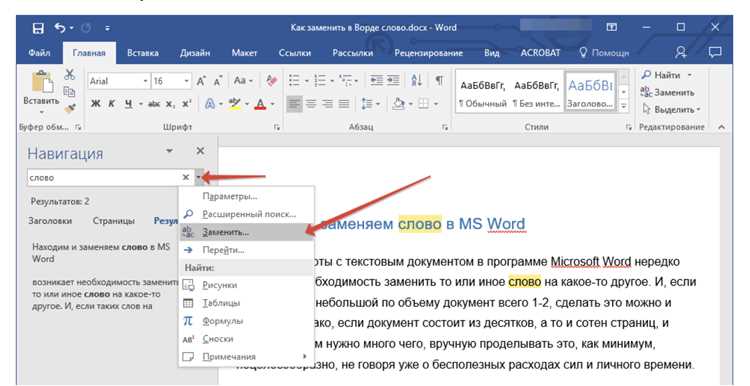Open the Arial font name dropdown
This screenshot has width=750, height=386.
(145, 81)
